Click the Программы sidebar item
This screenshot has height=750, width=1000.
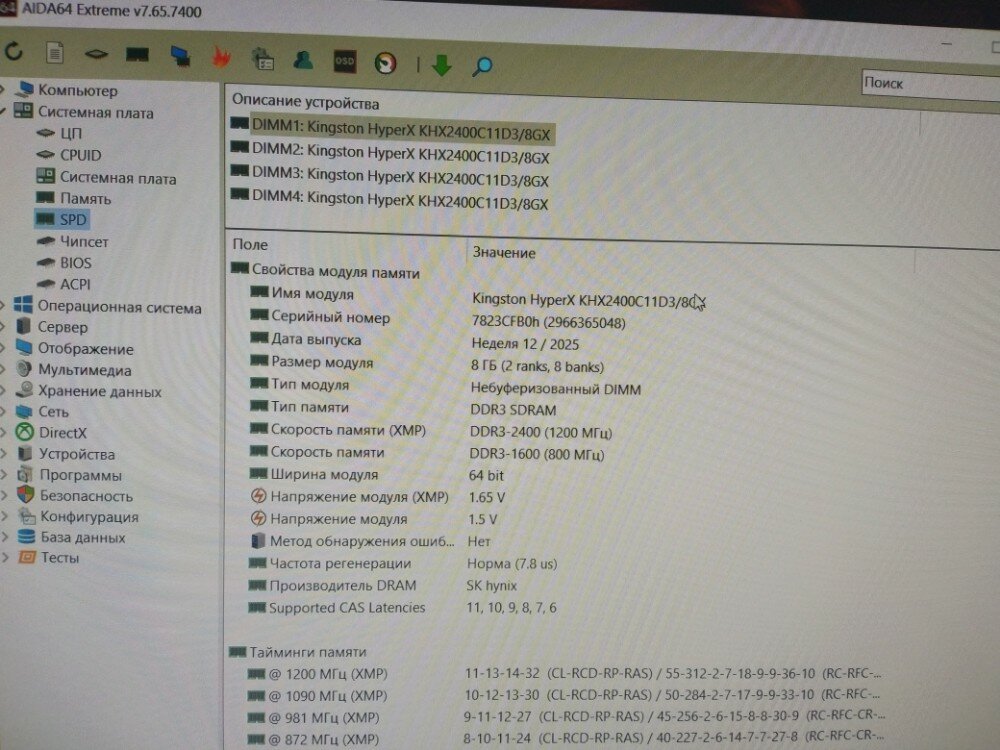tap(80, 475)
